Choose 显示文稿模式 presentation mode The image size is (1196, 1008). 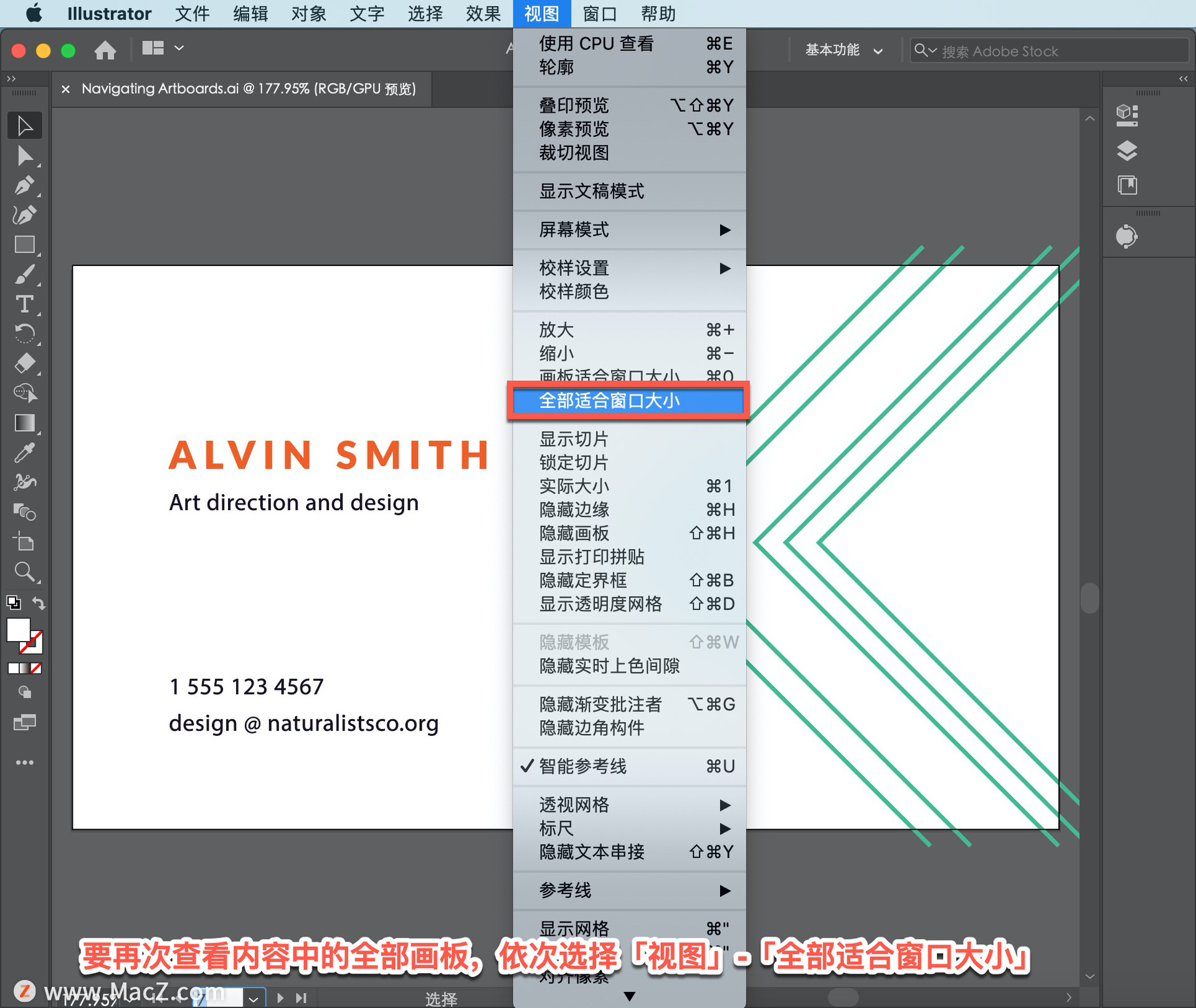pyautogui.click(x=629, y=191)
